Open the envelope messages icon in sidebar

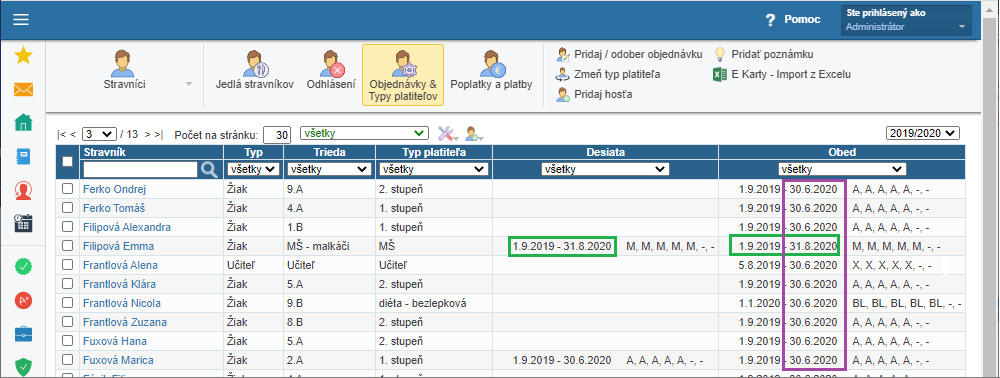[x=24, y=90]
